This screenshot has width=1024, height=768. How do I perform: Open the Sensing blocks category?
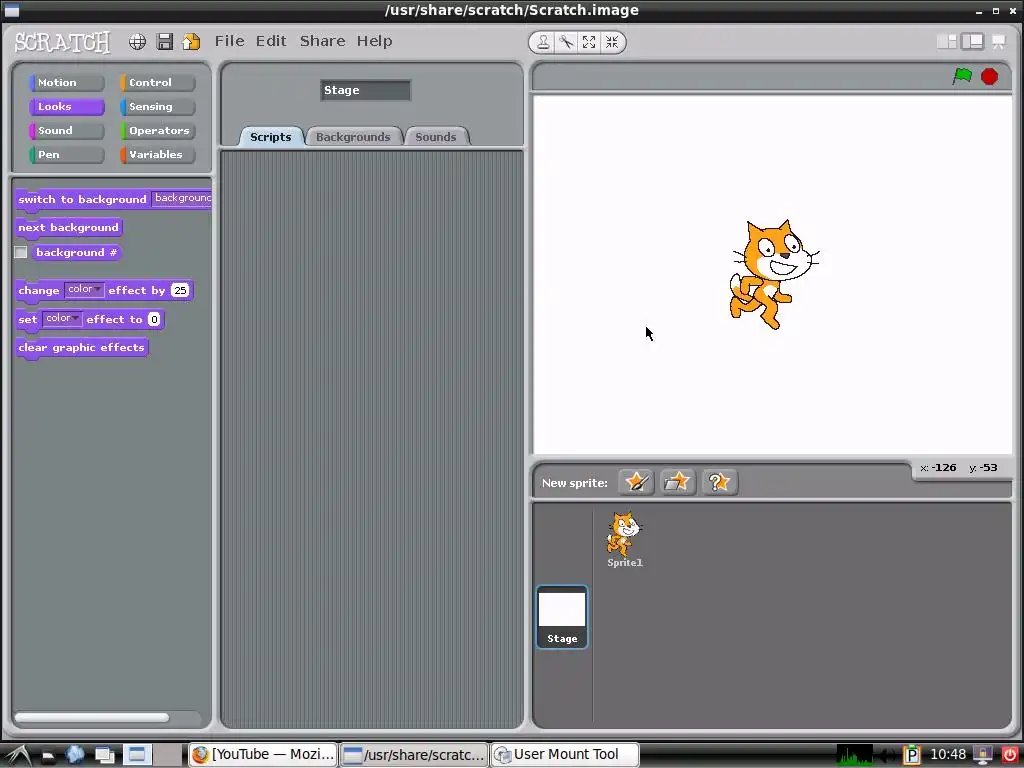point(157,106)
